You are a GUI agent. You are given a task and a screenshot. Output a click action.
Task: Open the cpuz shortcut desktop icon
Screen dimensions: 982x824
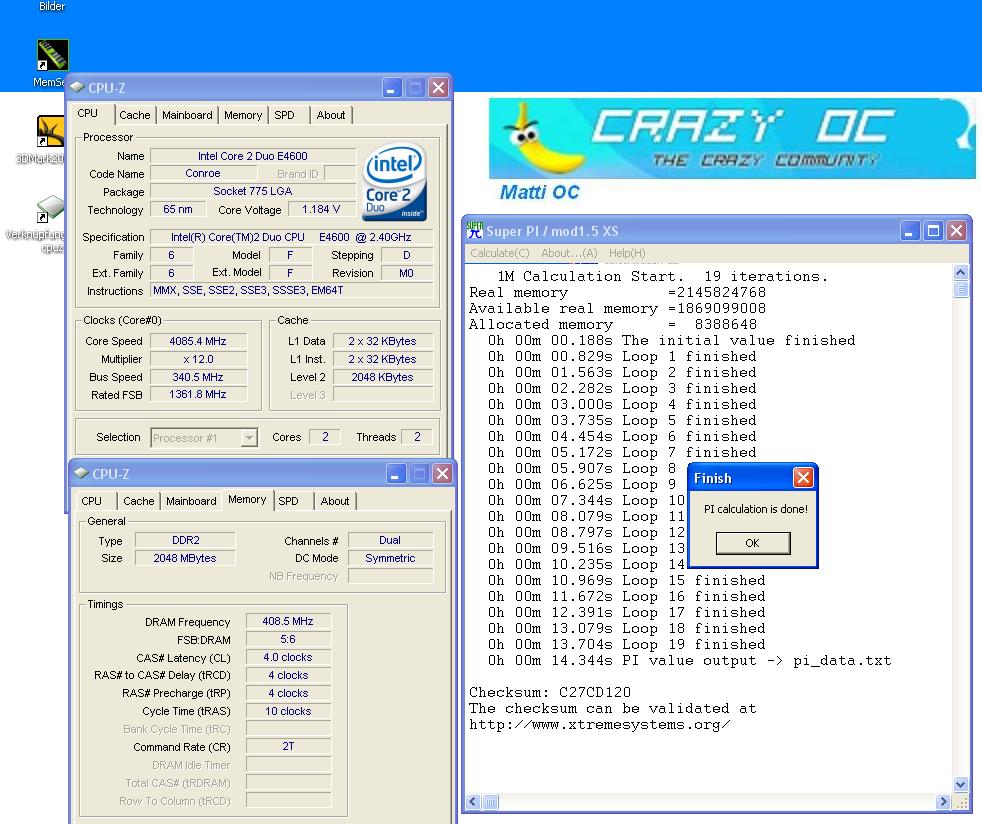point(51,209)
